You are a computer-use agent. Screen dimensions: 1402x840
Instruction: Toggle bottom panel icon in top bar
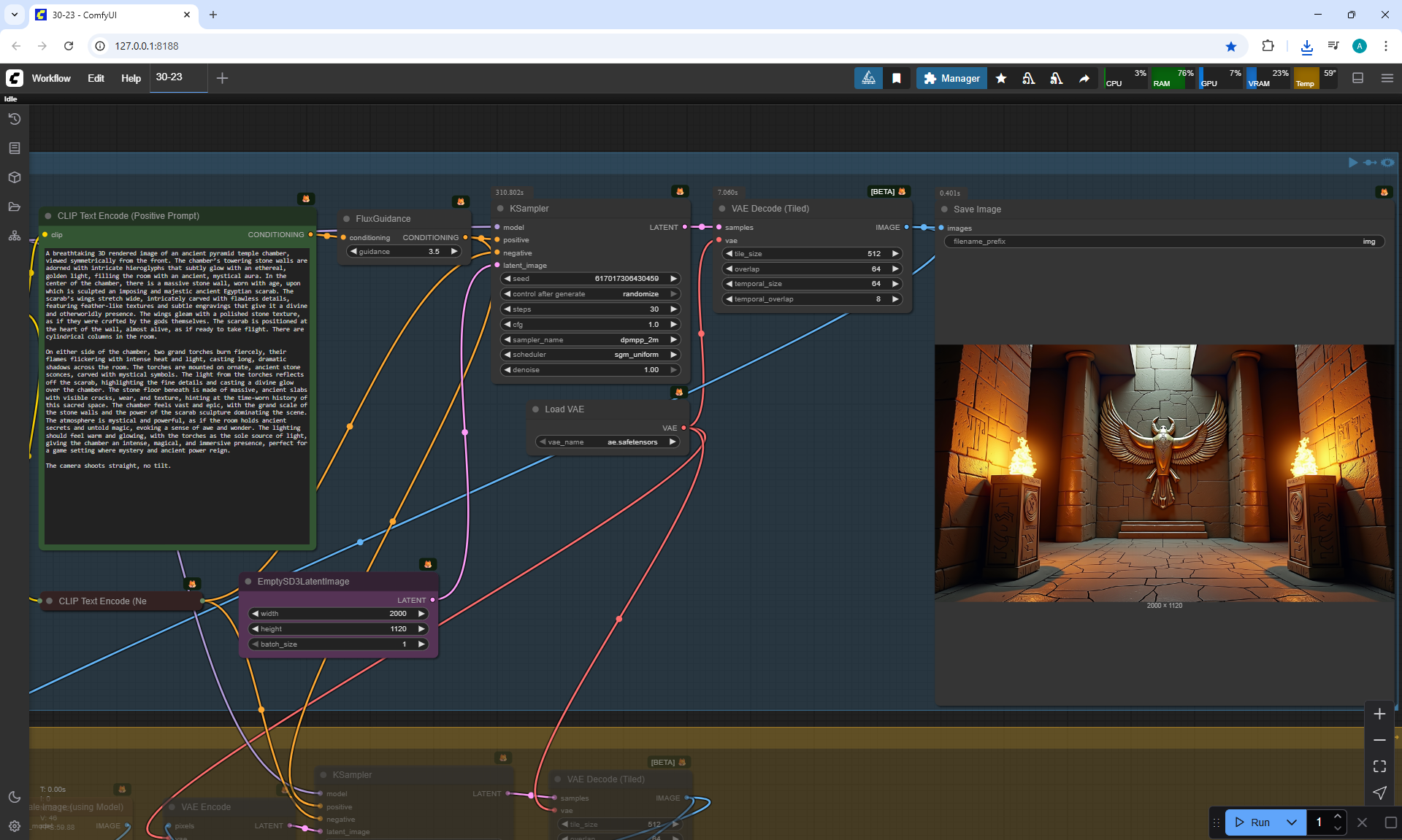coord(1358,78)
